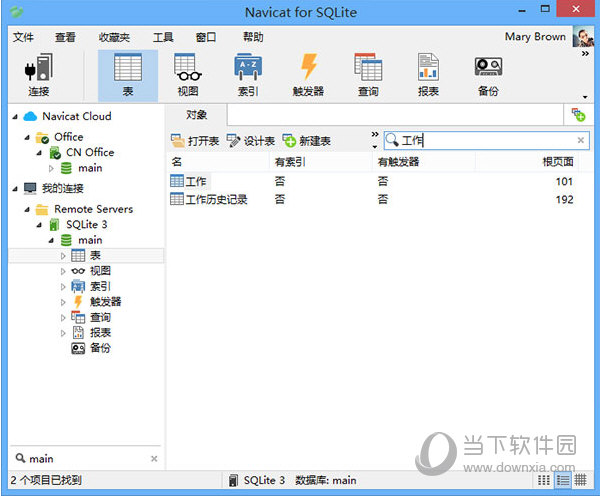Click root page value 192
Viewport: 600px width, 497px height.
click(x=564, y=199)
